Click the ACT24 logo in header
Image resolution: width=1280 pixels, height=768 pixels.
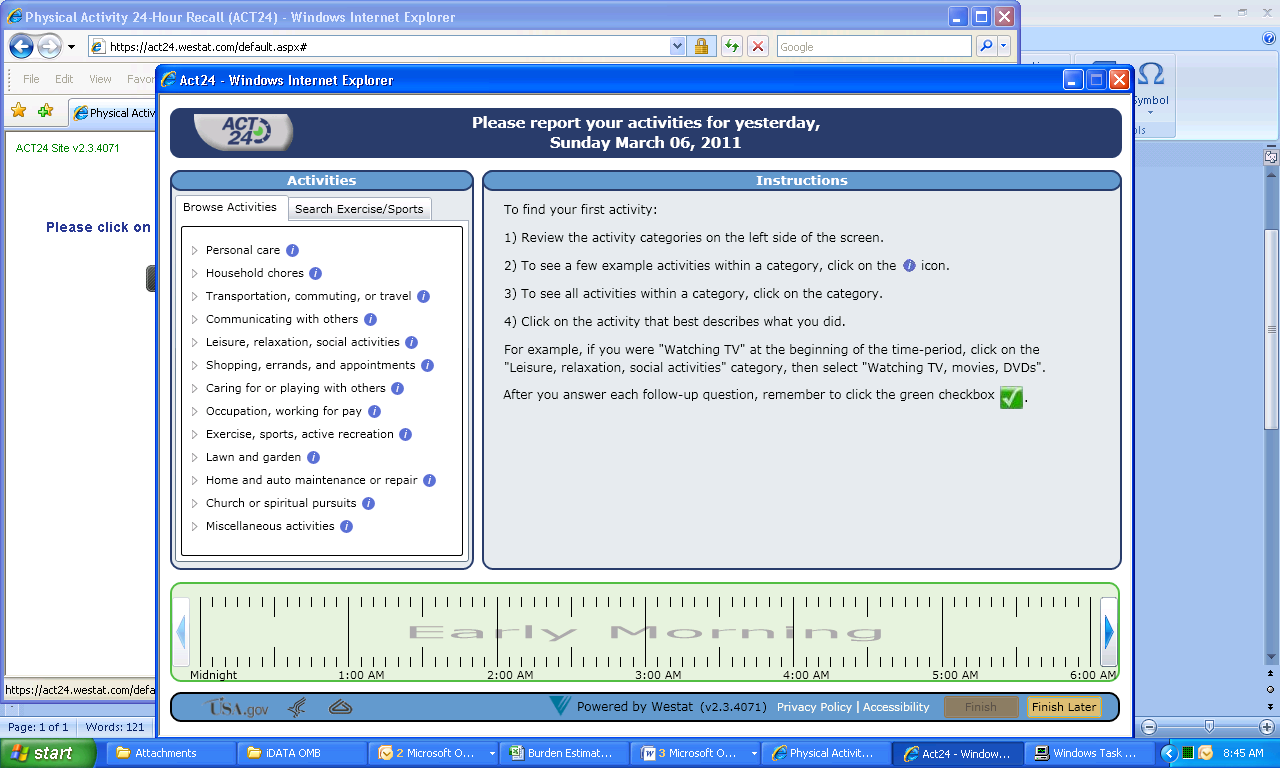[242, 132]
